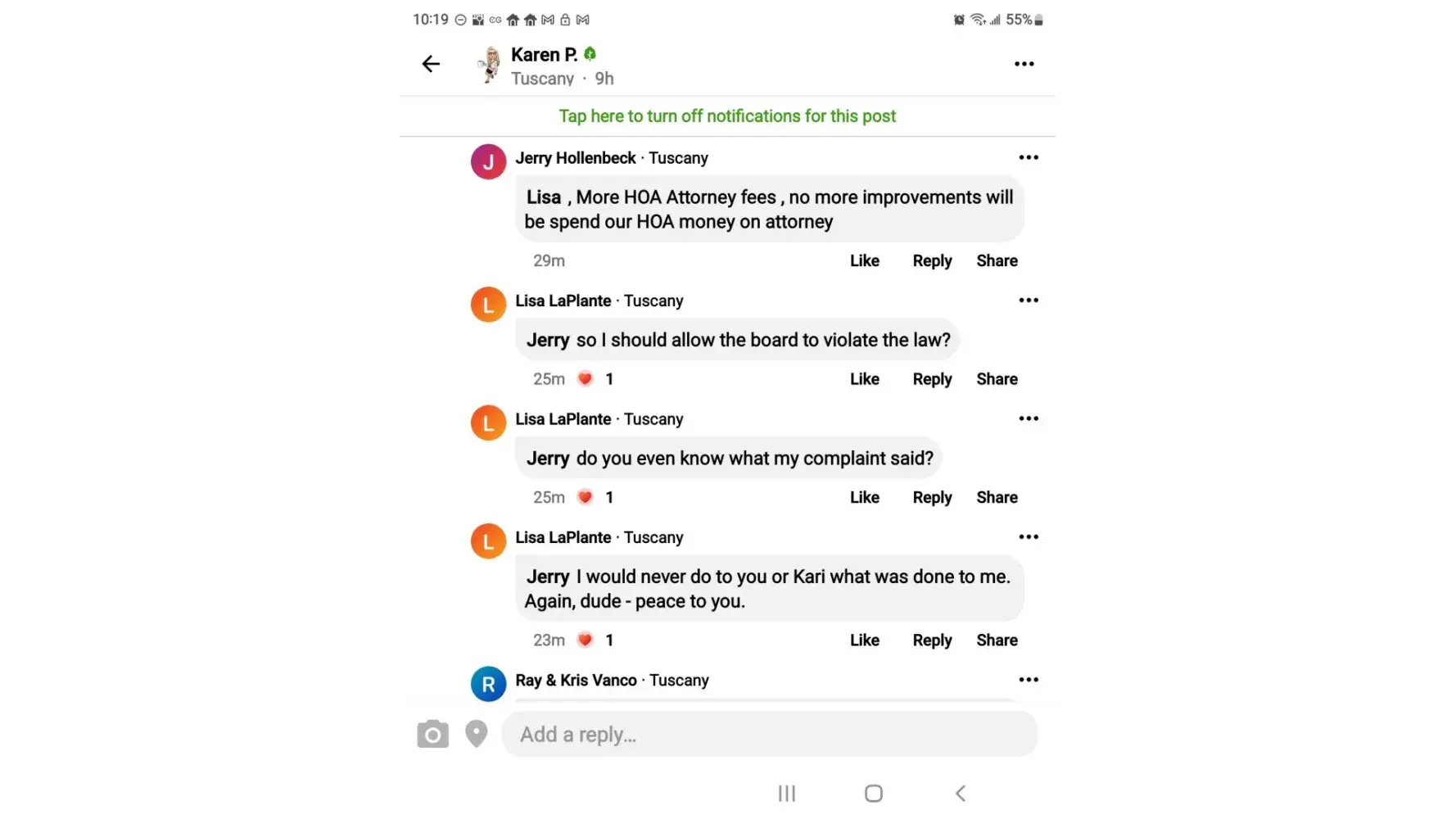1456x819 pixels.
Task: Open post options menu beside Karen P.
Action: click(x=1024, y=64)
